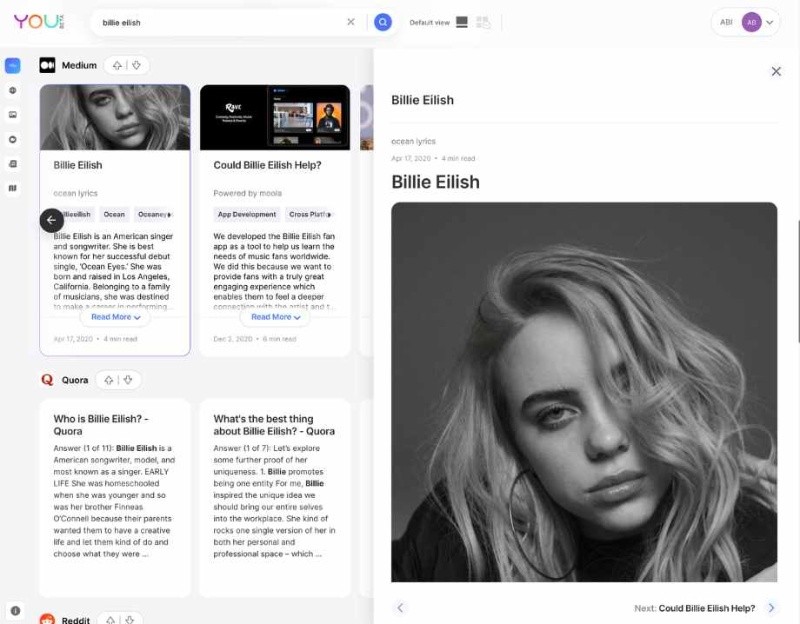Viewport: 800px width, 624px height.
Task: Expand Read More on Could Billie Eilish Help
Action: [x=275, y=317]
